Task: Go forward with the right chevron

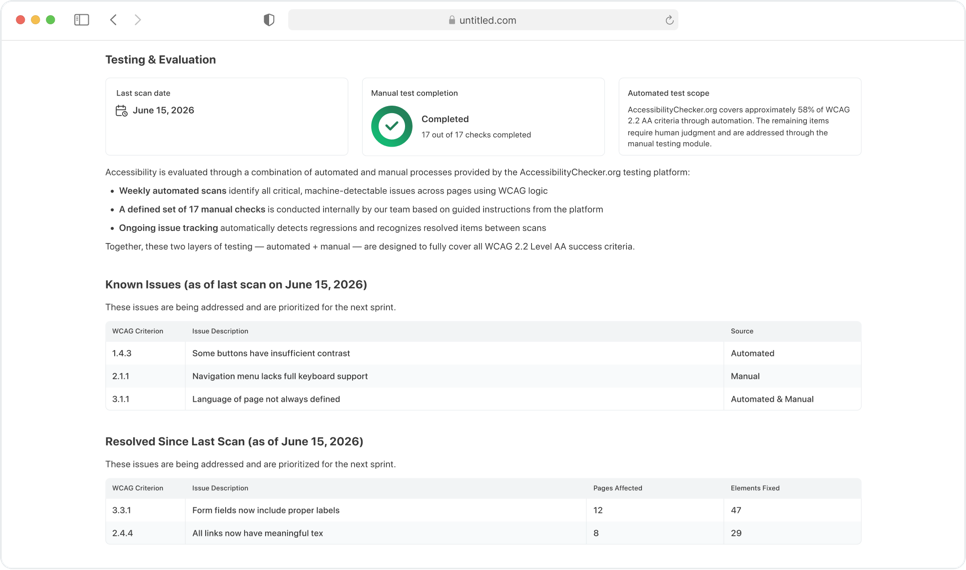Action: (x=137, y=20)
